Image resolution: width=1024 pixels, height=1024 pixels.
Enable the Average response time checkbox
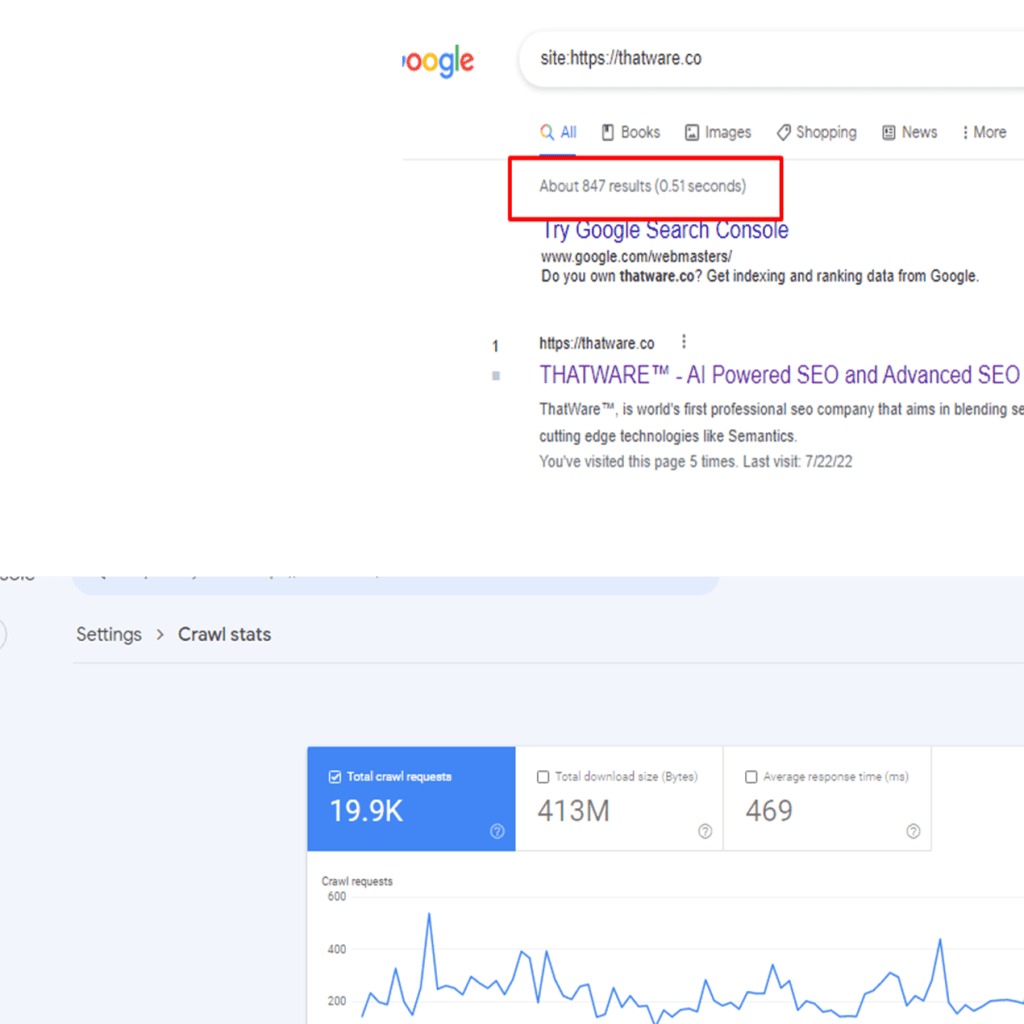[x=752, y=777]
